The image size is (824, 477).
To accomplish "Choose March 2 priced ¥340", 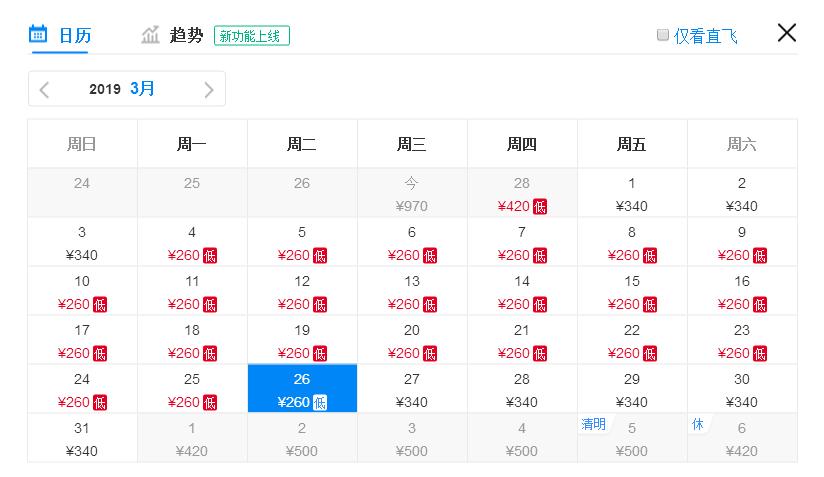I will [x=742, y=193].
